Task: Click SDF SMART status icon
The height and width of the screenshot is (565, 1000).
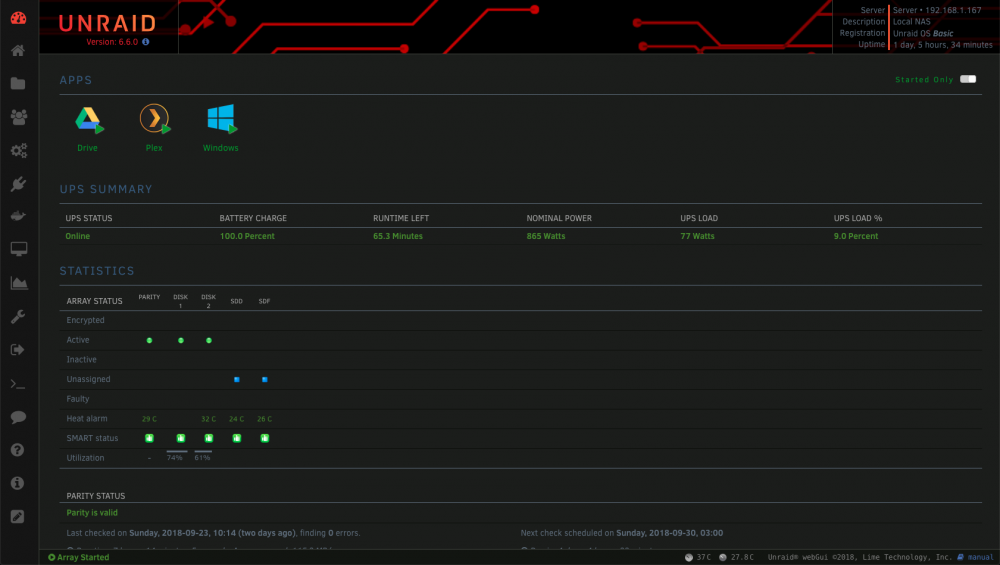Action: 265,438
